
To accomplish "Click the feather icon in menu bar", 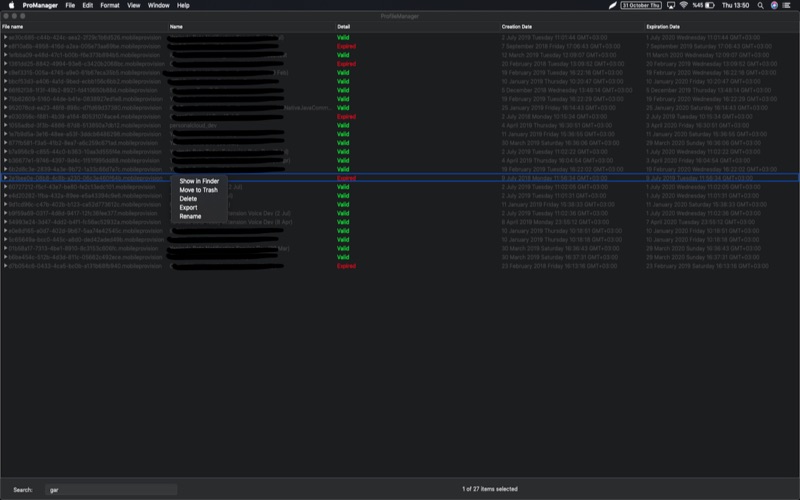I will [612, 5].
